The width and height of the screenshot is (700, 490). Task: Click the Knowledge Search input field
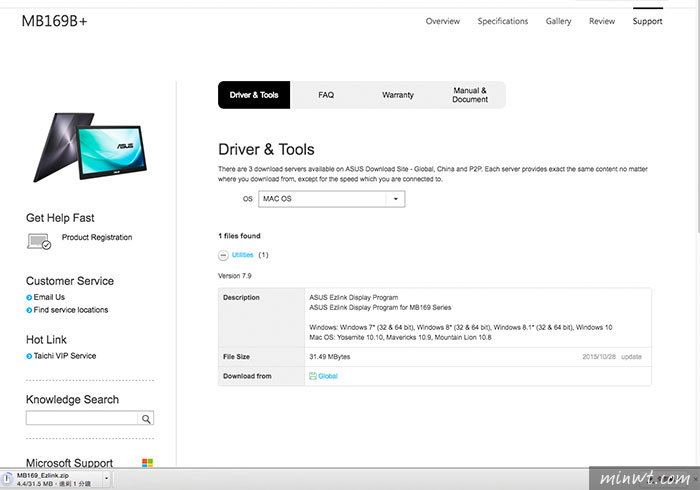tap(82, 418)
